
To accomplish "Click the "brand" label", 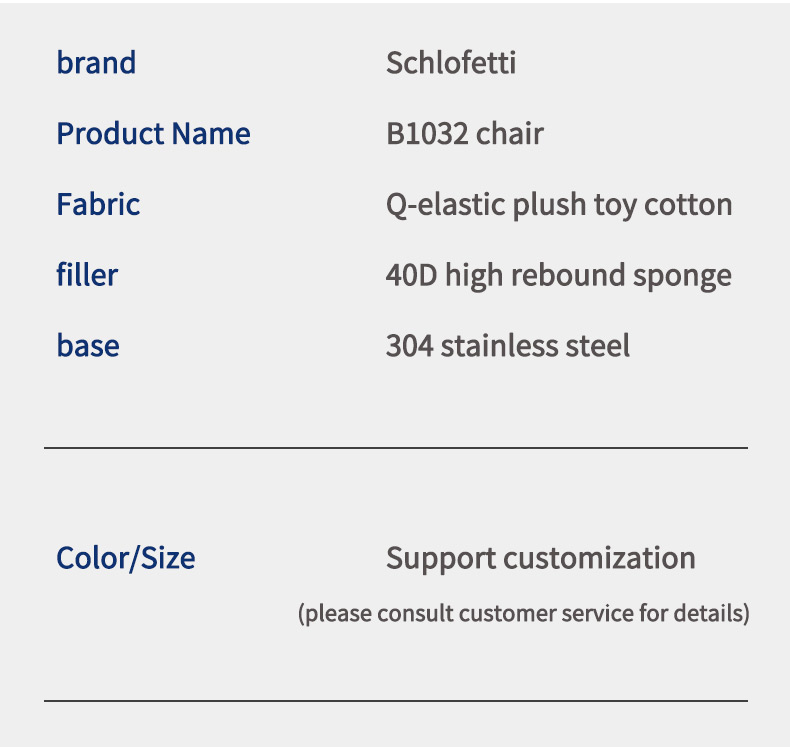I will (96, 63).
